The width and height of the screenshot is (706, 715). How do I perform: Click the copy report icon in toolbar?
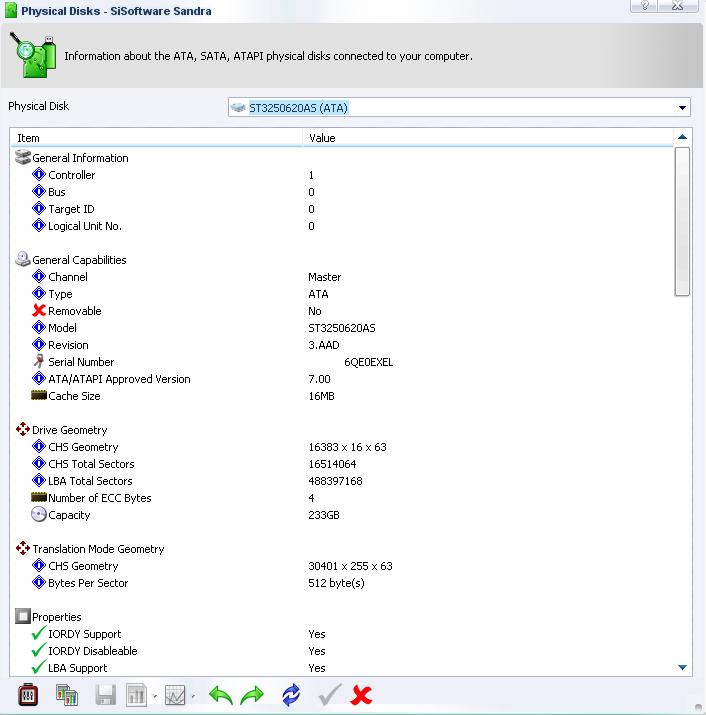point(67,695)
